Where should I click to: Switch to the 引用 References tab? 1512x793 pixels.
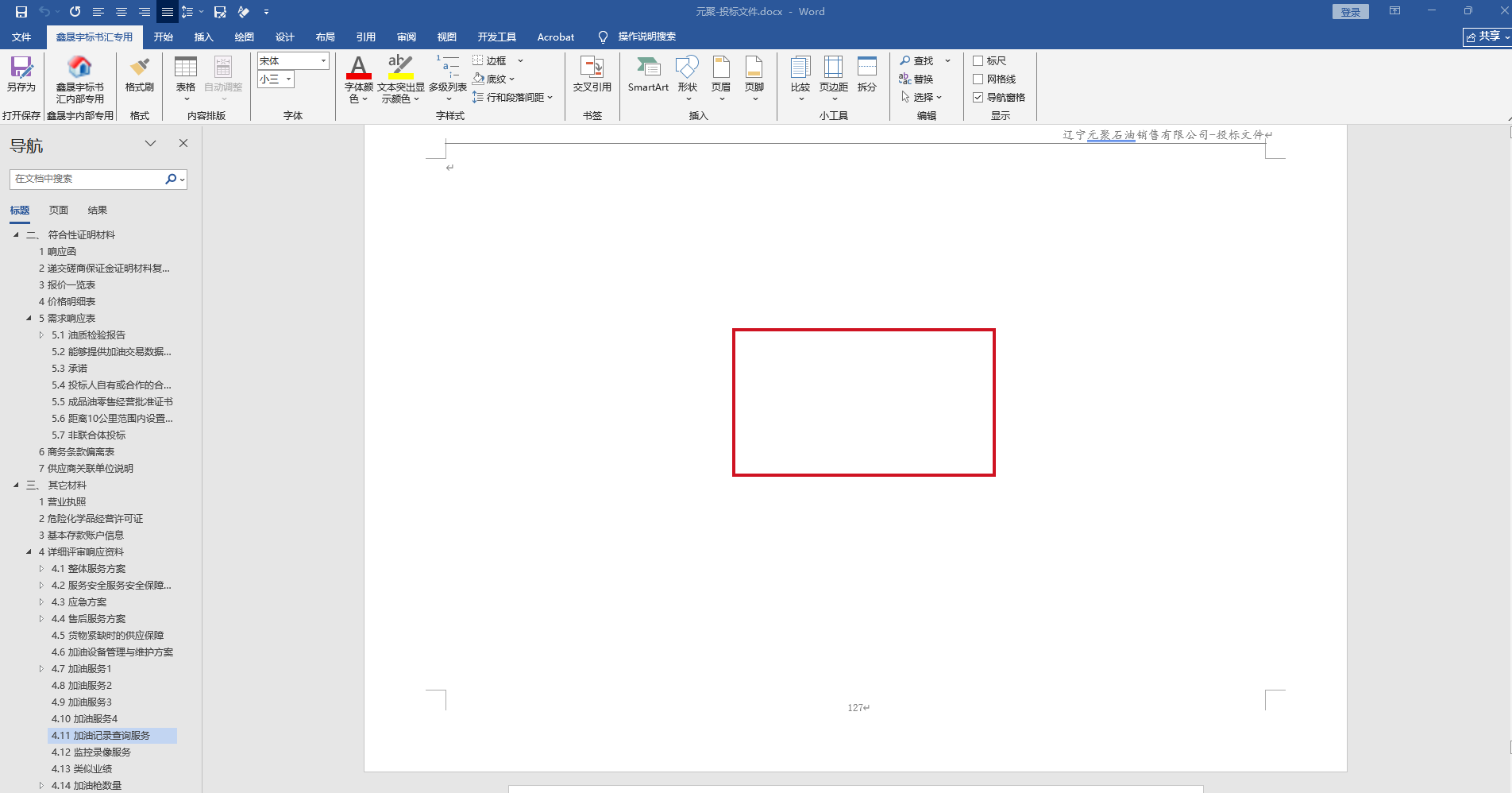[366, 37]
